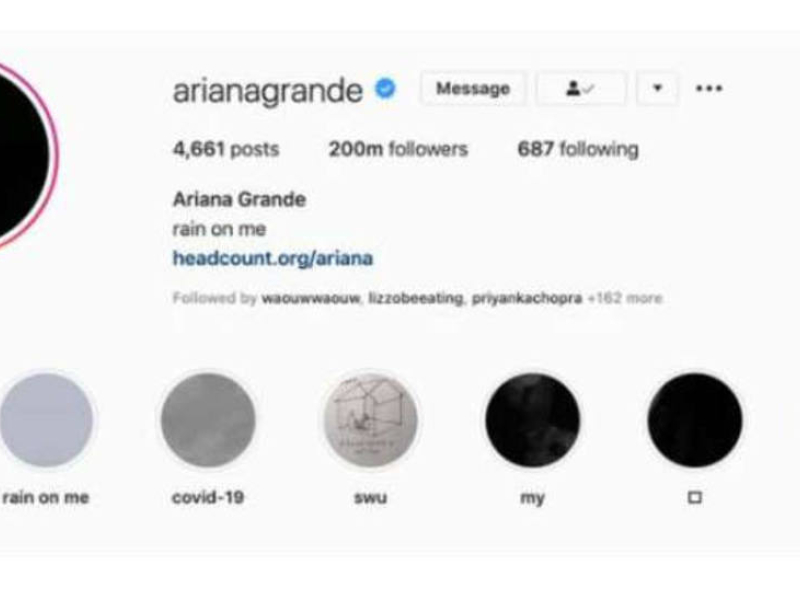Click priyankachopra in followed-by line
Image resolution: width=800 pixels, height=600 pixels.
(x=527, y=298)
